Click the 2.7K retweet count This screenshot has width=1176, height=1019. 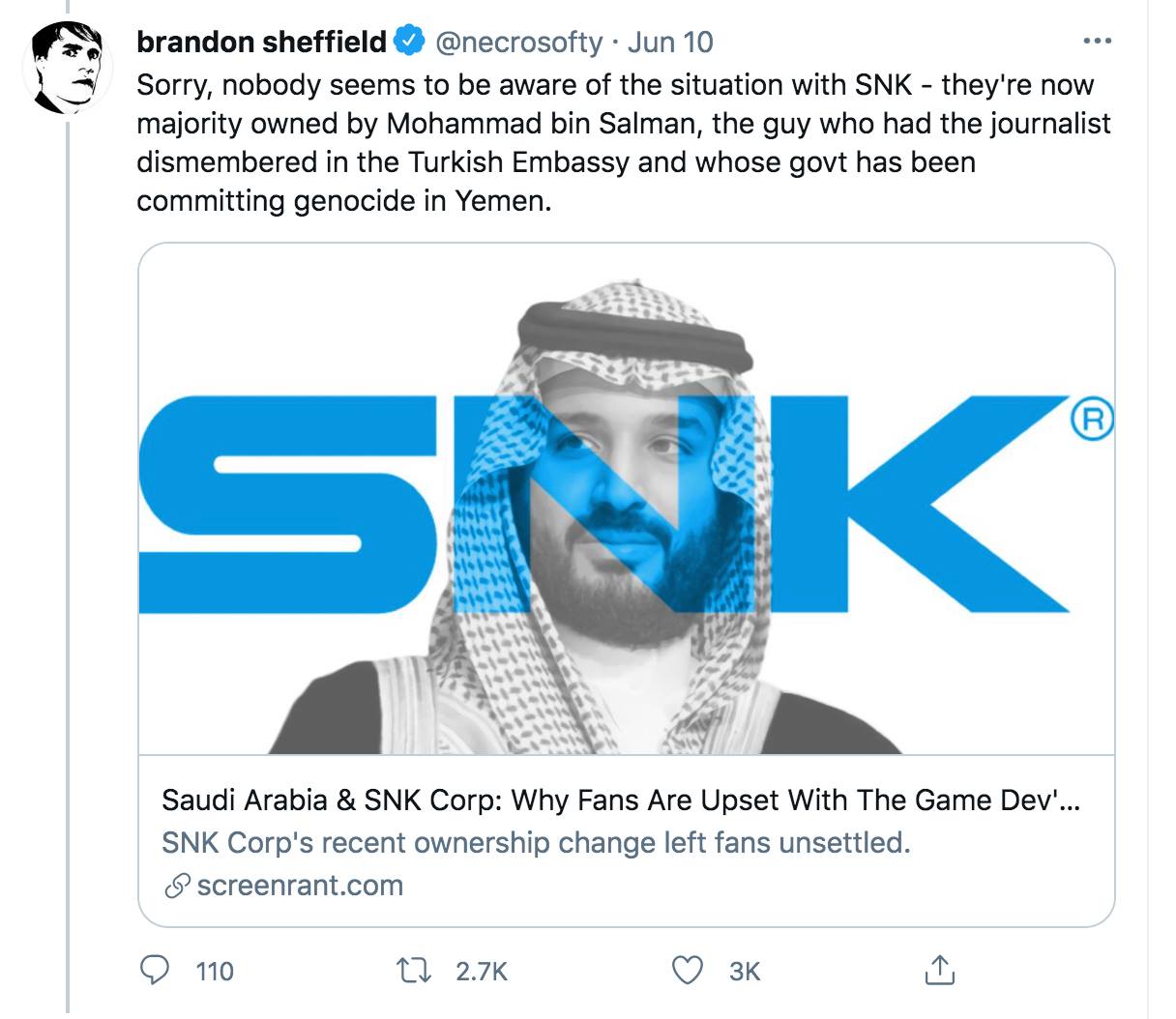480,971
